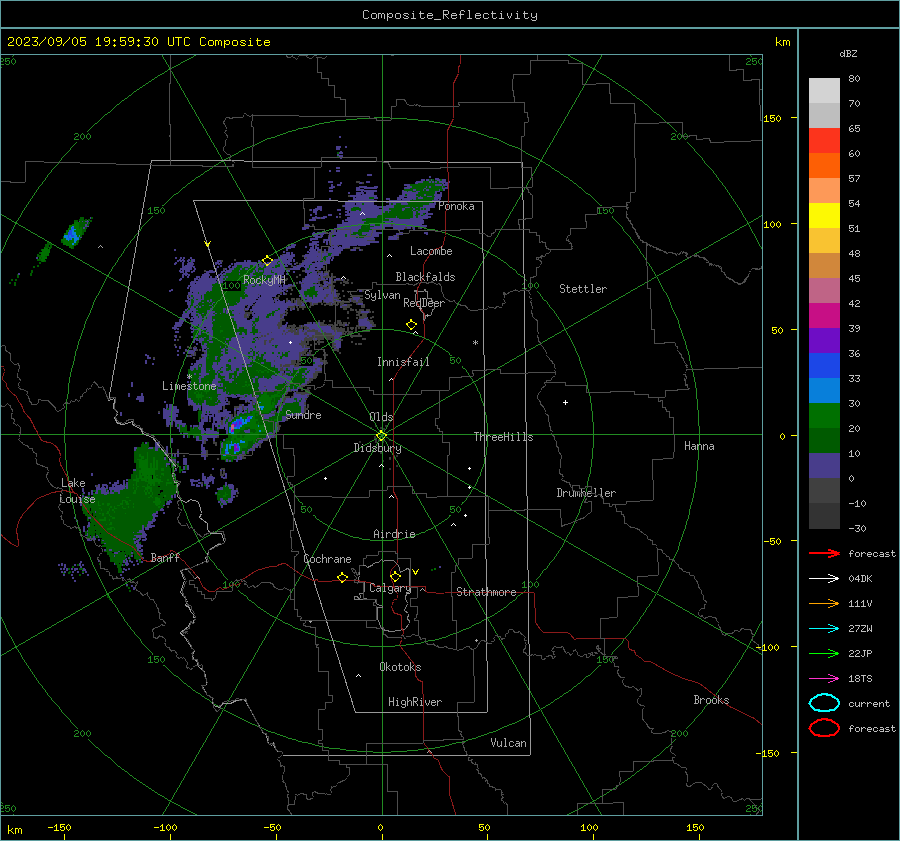Click the Limestone label
This screenshot has height=841, width=900.
coord(189,386)
